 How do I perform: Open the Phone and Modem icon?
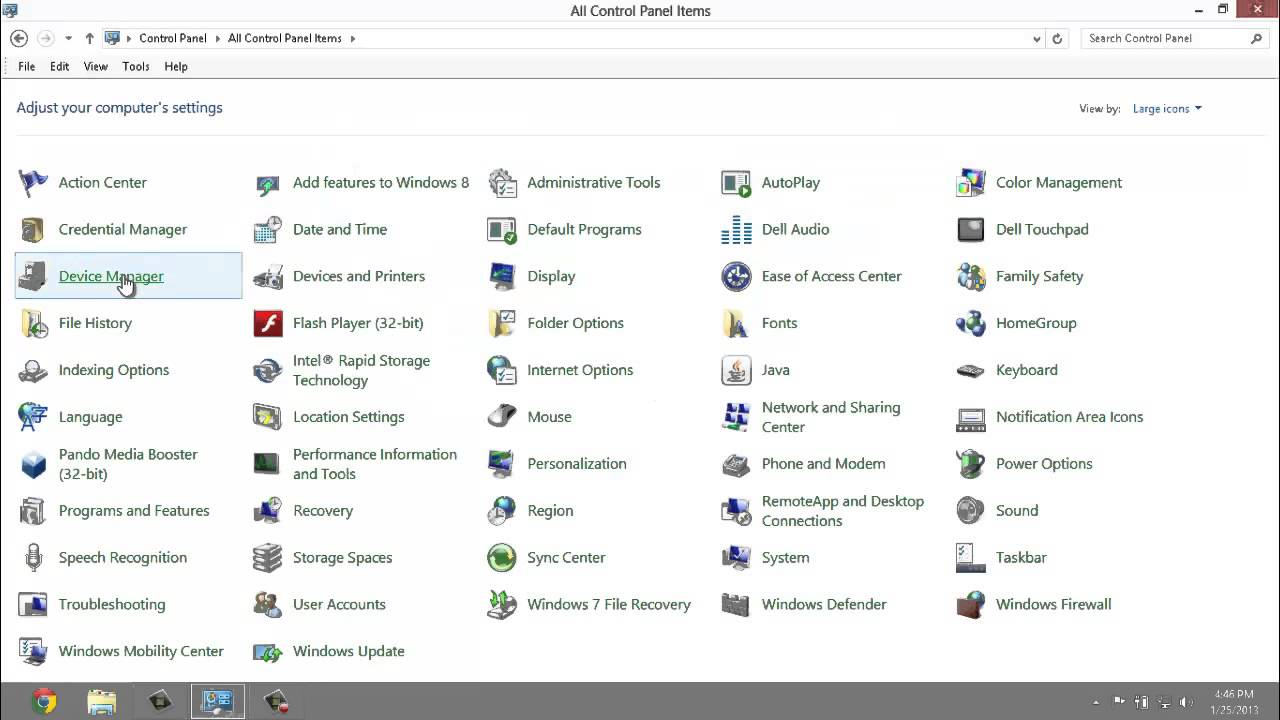tap(736, 464)
